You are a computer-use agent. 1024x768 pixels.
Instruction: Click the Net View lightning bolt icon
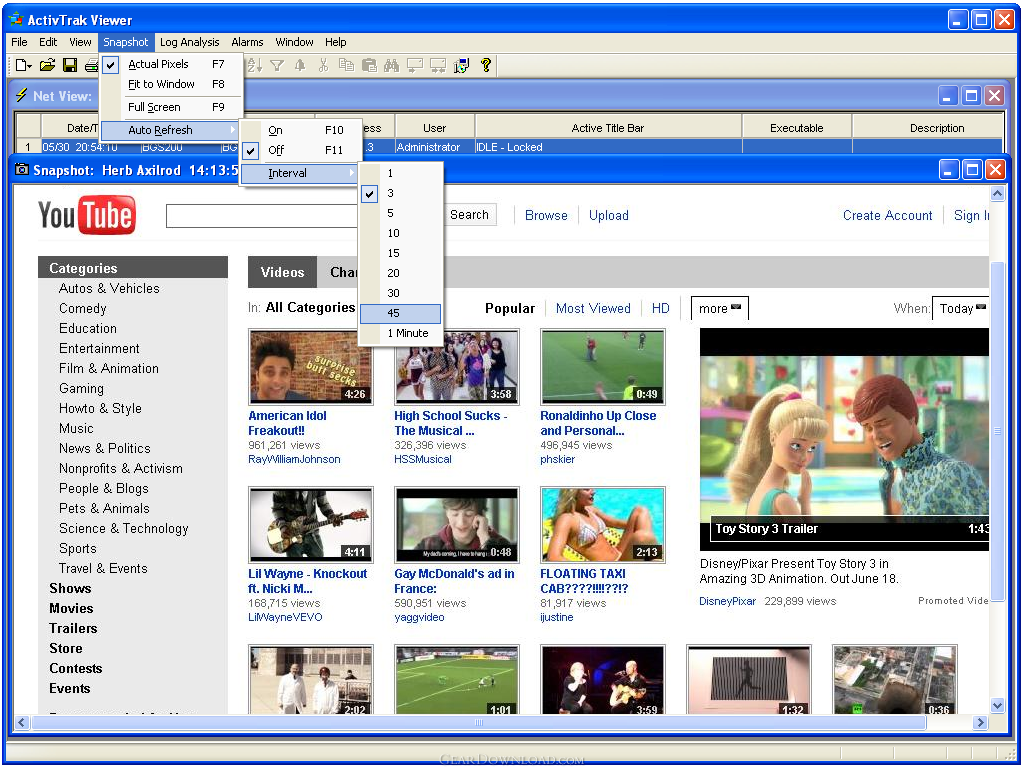(x=21, y=95)
